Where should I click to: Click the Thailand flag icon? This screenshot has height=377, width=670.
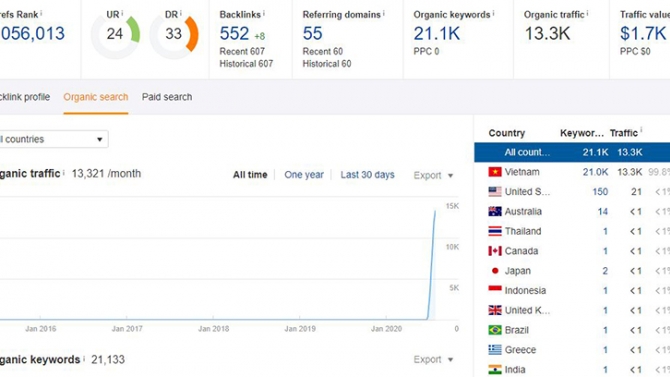pyautogui.click(x=495, y=231)
